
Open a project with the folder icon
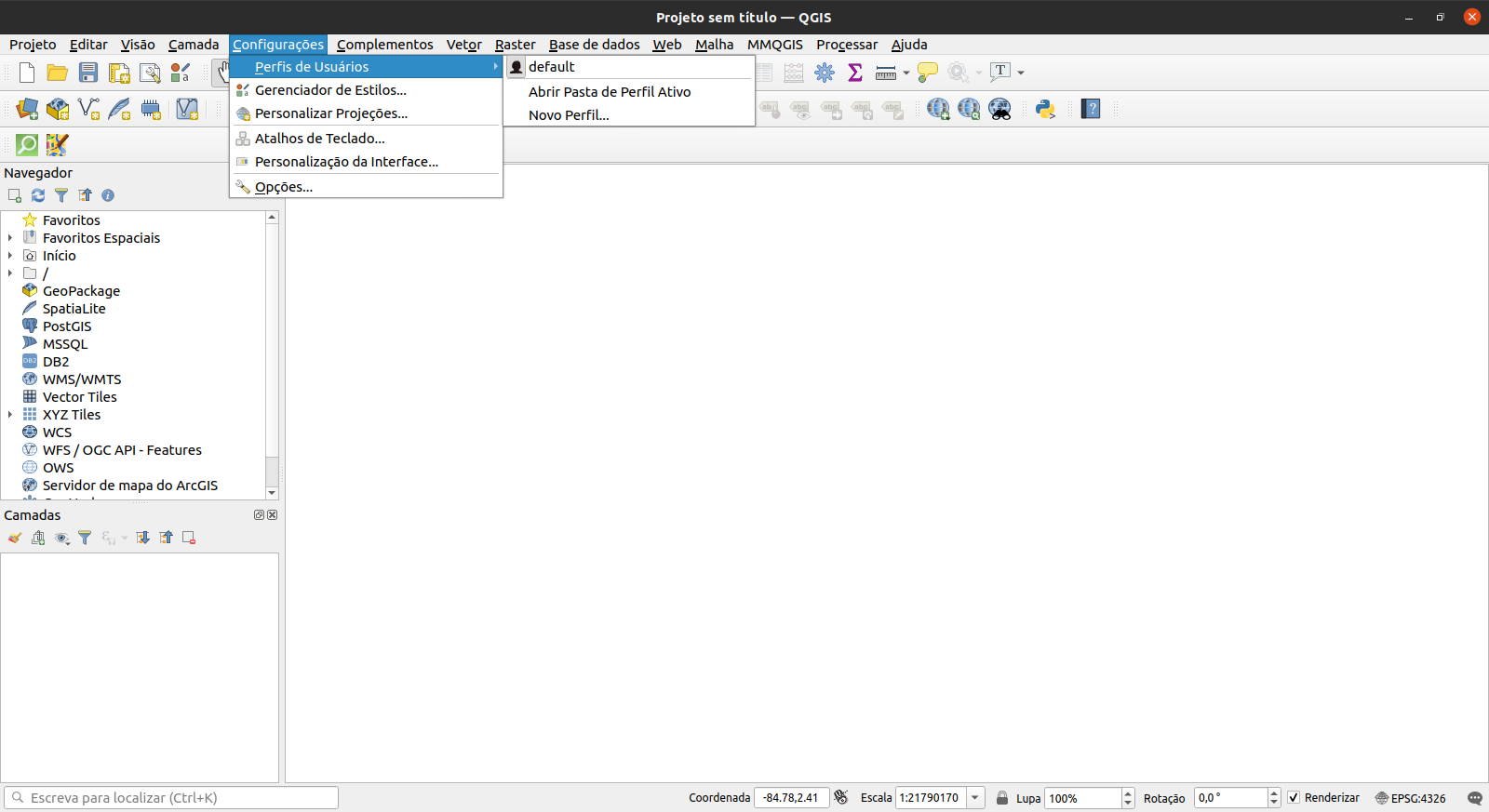tap(58, 73)
